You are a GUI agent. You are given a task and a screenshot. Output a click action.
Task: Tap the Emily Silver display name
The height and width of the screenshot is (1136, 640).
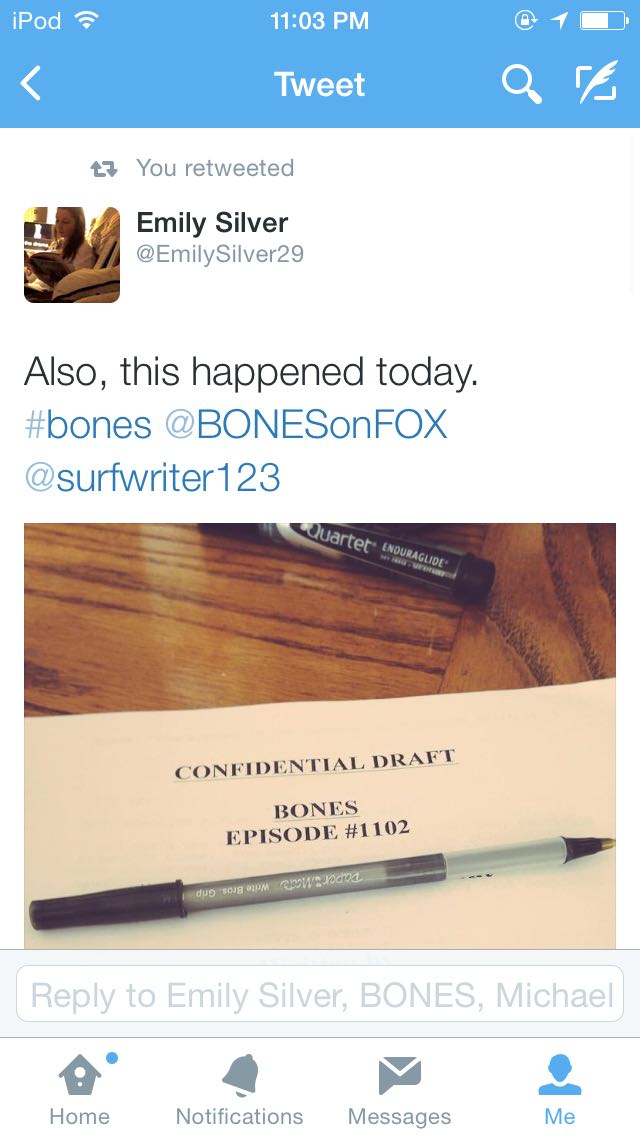tap(212, 222)
